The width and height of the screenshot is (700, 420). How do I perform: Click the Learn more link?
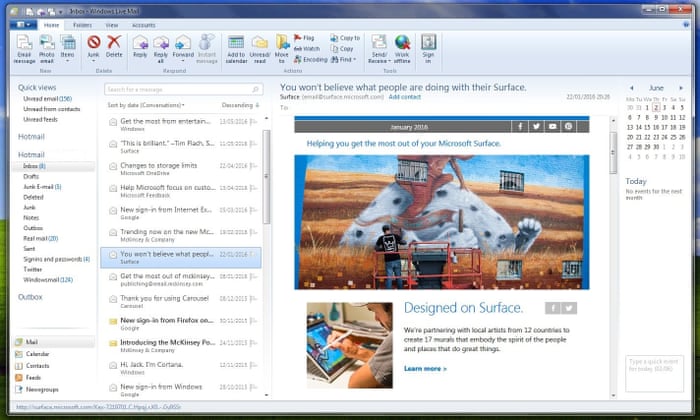pyautogui.click(x=425, y=368)
